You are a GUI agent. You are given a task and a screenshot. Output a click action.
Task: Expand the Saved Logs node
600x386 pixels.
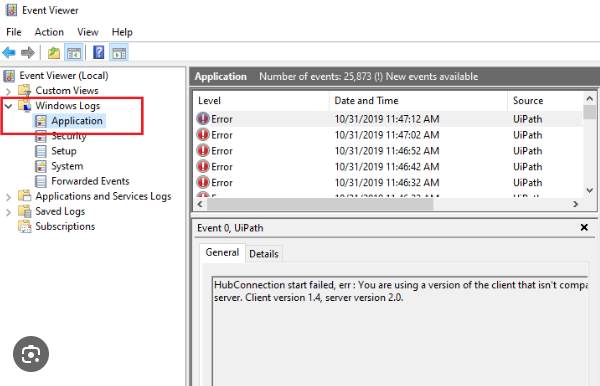[8, 212]
